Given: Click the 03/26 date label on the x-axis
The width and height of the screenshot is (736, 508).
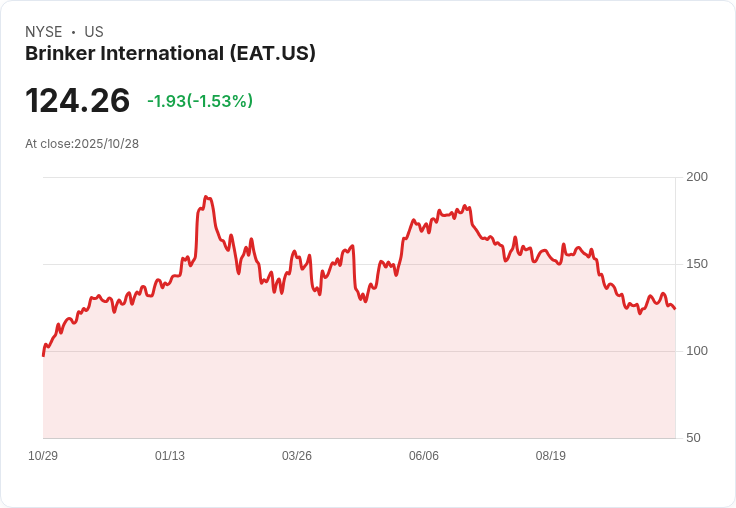Looking at the screenshot, I should 297,456.
